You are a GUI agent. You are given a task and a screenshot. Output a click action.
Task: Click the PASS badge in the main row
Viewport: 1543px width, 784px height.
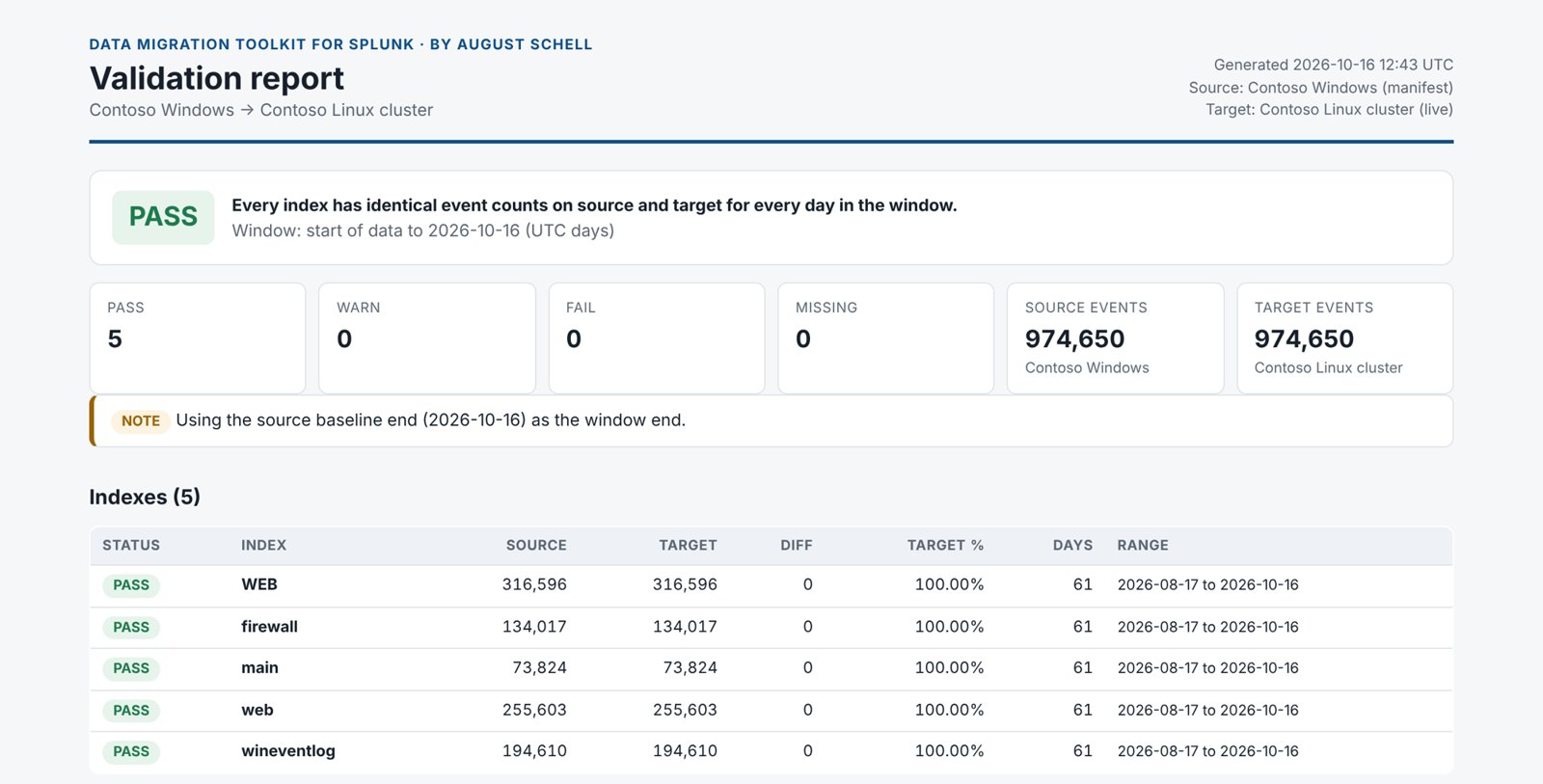131,668
